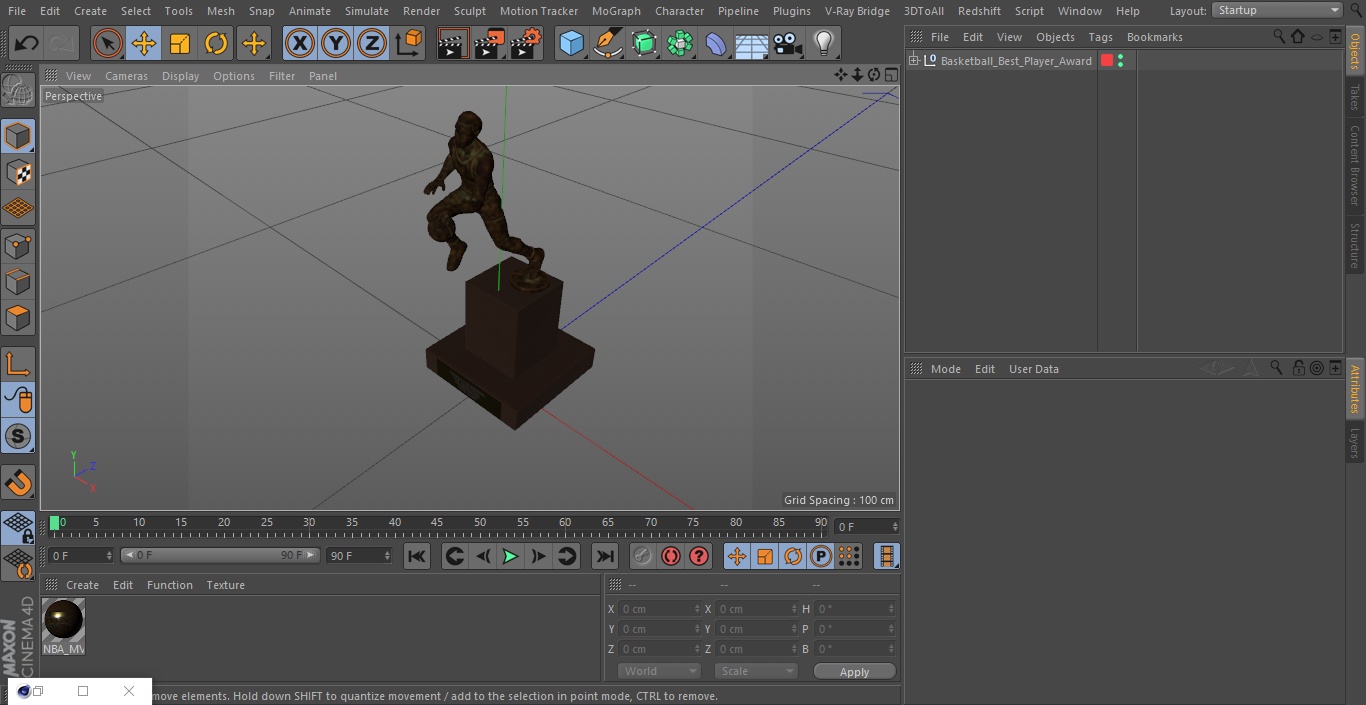Open the MoGraph array generator icon
1366x705 pixels.
(x=680, y=43)
